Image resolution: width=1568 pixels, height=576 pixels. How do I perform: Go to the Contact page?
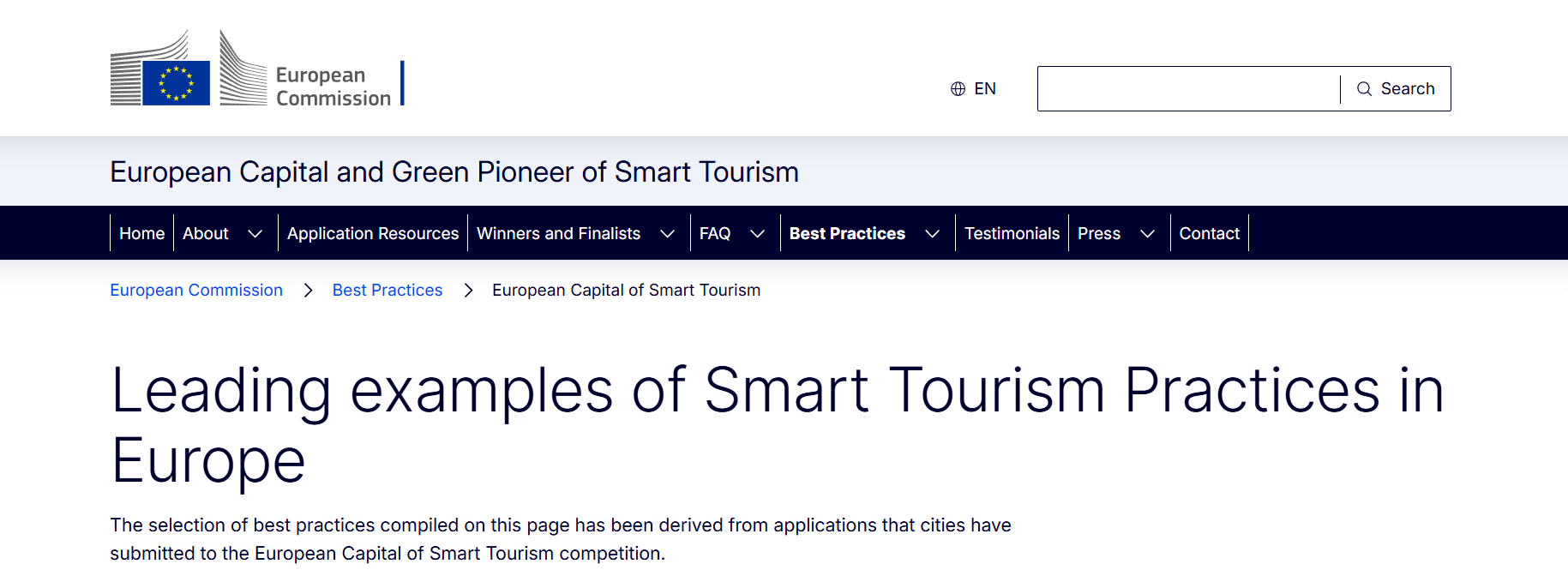(x=1209, y=233)
